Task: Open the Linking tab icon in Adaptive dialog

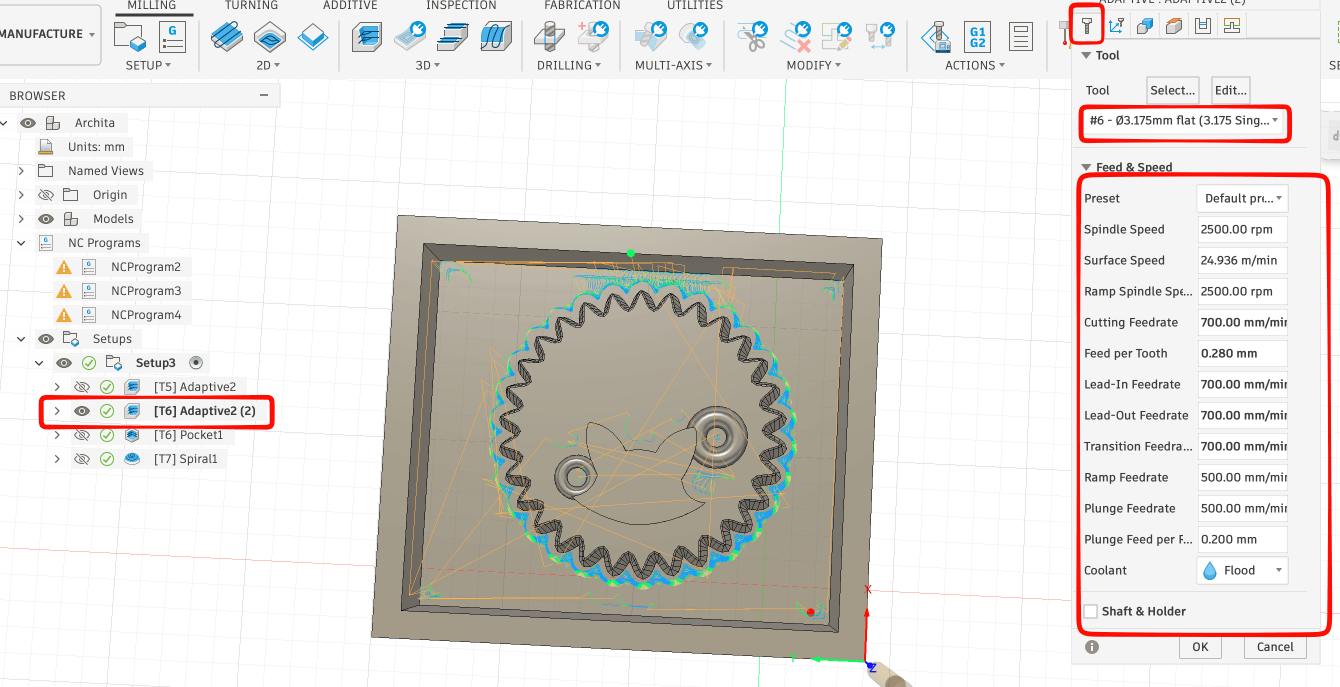Action: 1203,26
